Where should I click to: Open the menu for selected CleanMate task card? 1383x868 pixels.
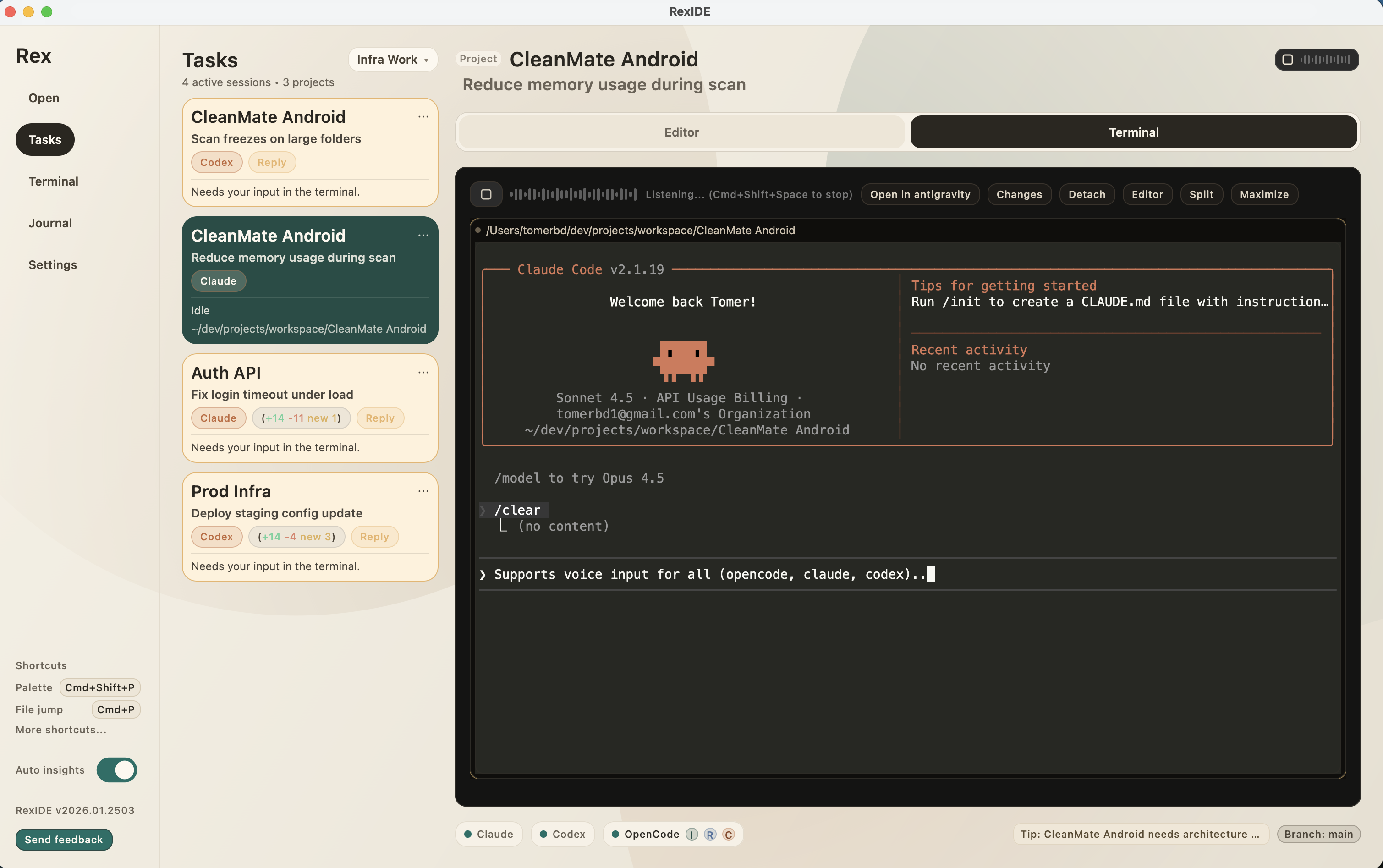(423, 236)
